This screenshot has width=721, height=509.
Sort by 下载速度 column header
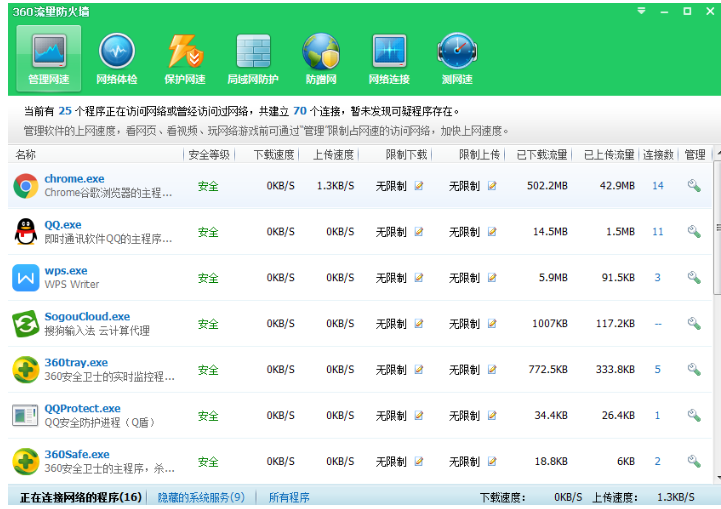coord(275,155)
